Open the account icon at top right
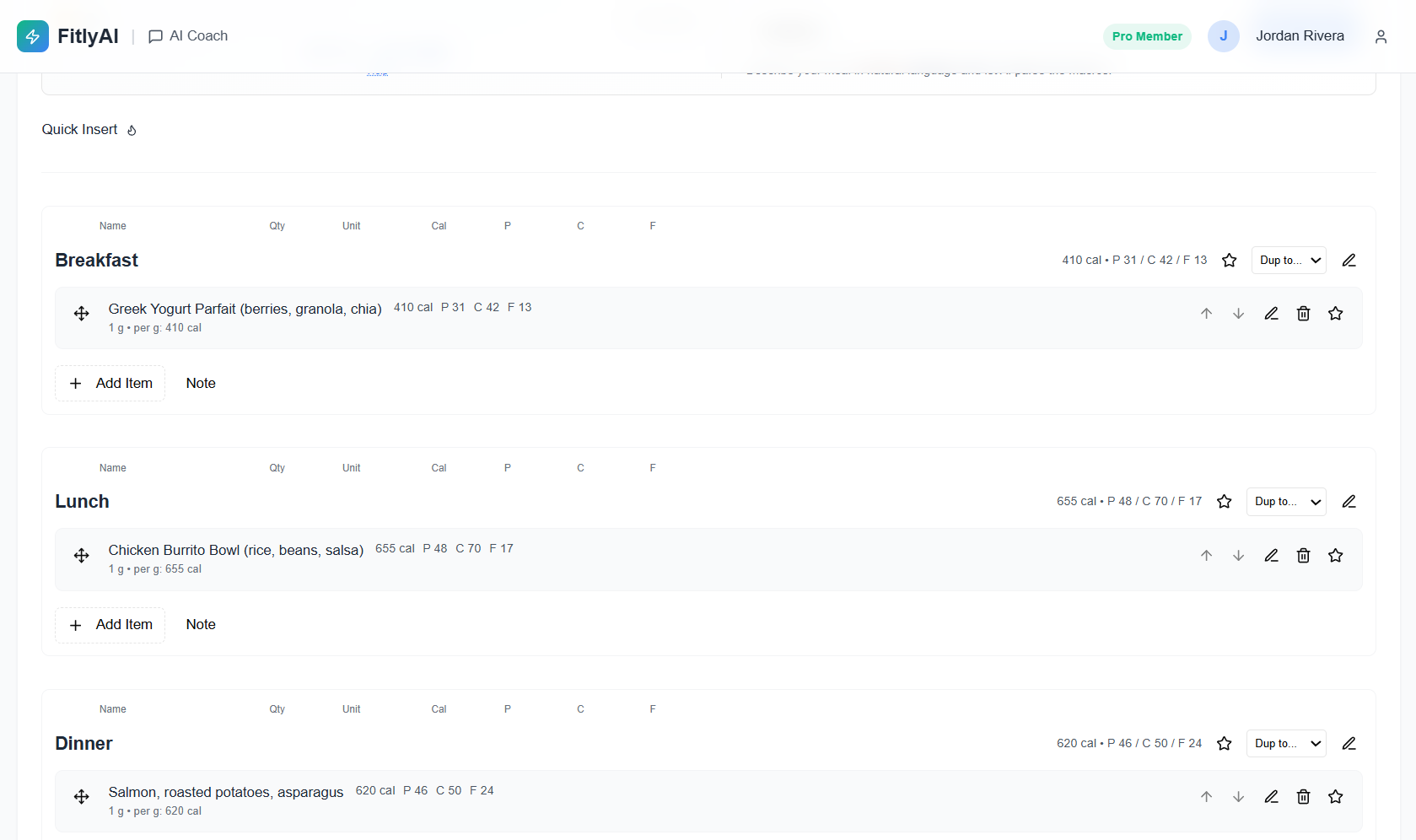The height and width of the screenshot is (840, 1416). (x=1381, y=36)
